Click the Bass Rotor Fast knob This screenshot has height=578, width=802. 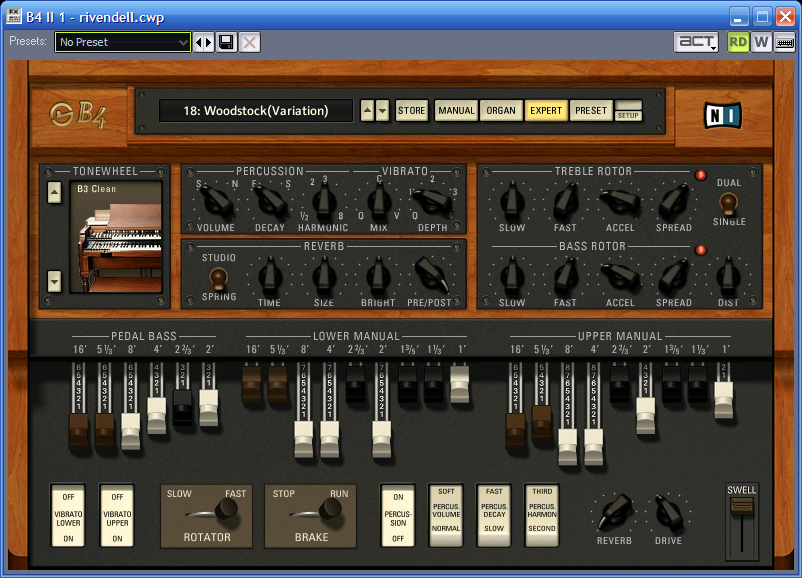pyautogui.click(x=566, y=276)
